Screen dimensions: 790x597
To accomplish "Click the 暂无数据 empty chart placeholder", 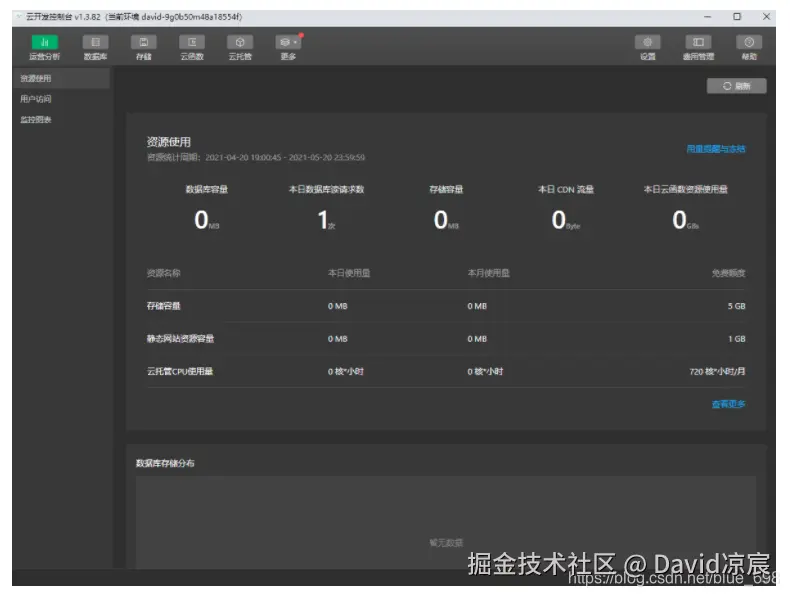I will [446, 543].
